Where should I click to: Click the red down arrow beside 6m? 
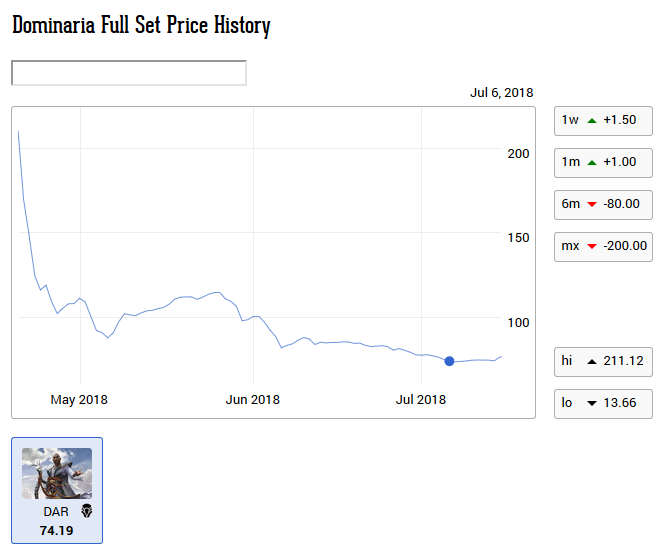click(592, 204)
